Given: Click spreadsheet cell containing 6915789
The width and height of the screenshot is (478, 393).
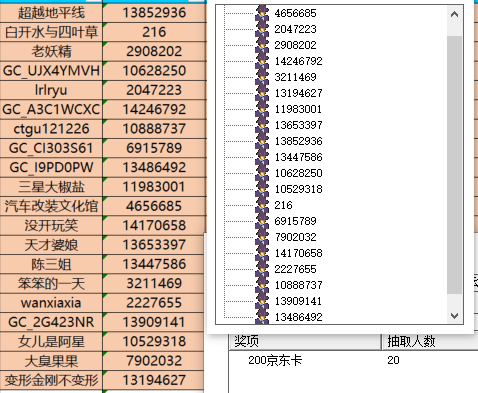Looking at the screenshot, I should (154, 148).
